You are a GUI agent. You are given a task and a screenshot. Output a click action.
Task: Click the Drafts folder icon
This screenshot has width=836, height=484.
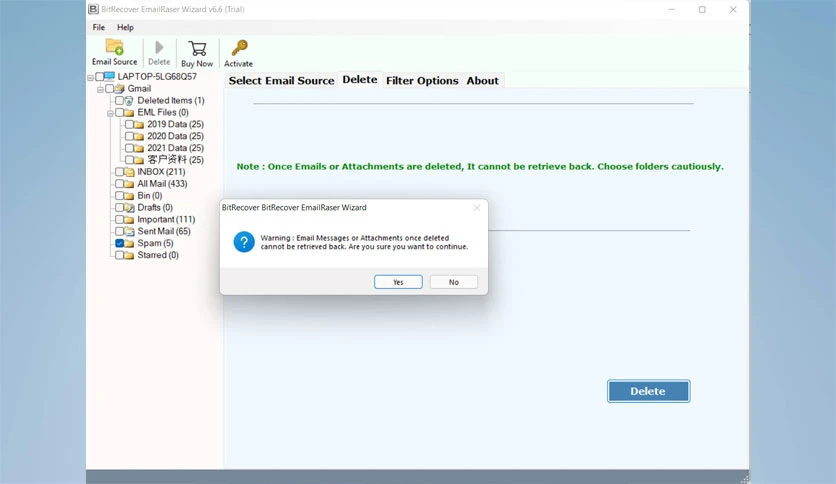pos(129,207)
